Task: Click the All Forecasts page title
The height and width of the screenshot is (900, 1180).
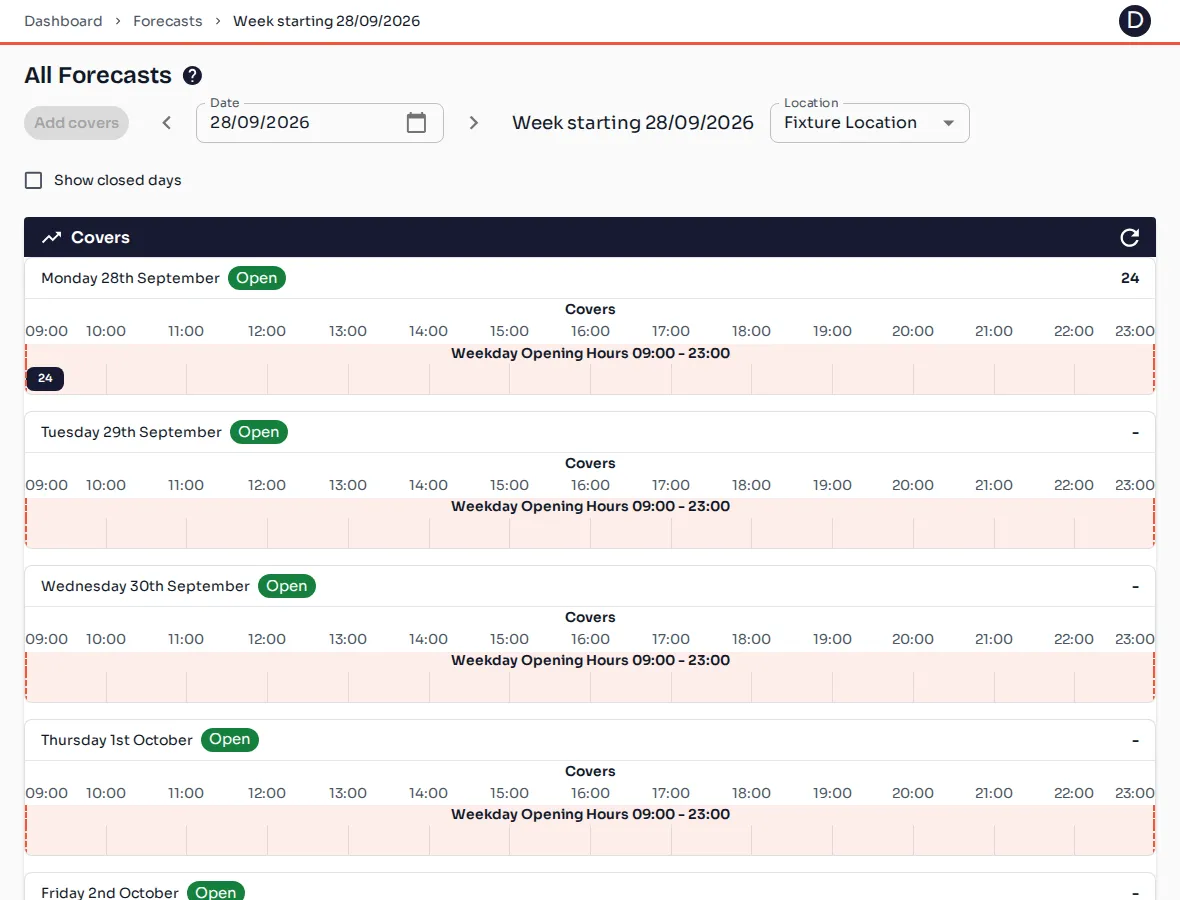Action: [98, 75]
